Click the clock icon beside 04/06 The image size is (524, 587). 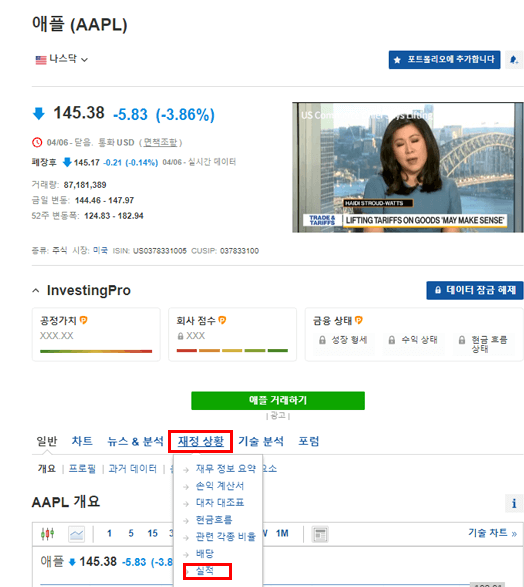pos(37,143)
